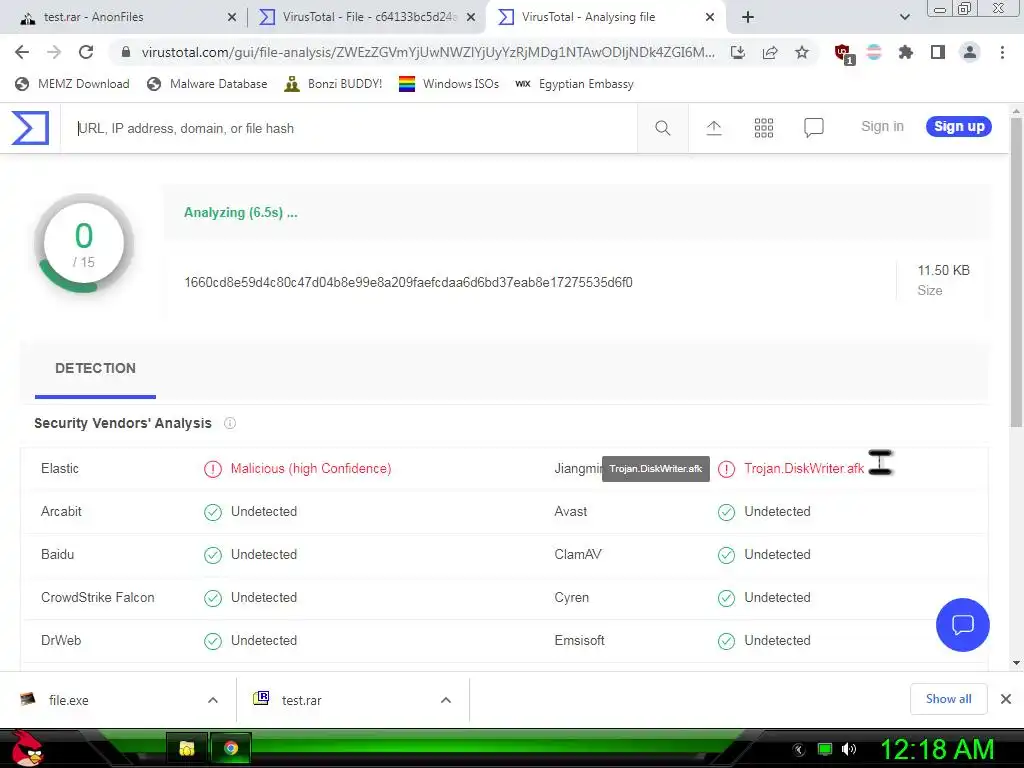This screenshot has height=768, width=1024.
Task: Click the striped flag extension icon
Action: [874, 52]
